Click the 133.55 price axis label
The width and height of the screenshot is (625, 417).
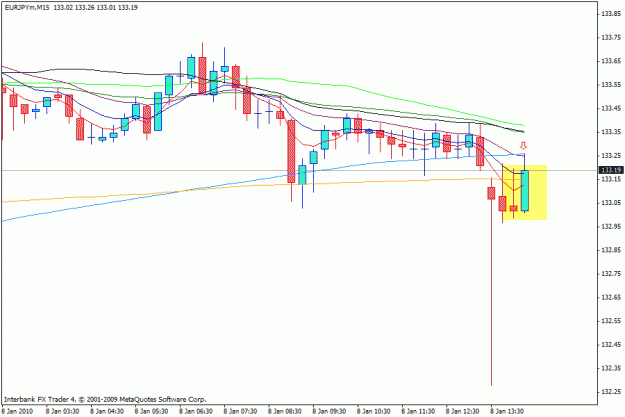click(x=611, y=85)
